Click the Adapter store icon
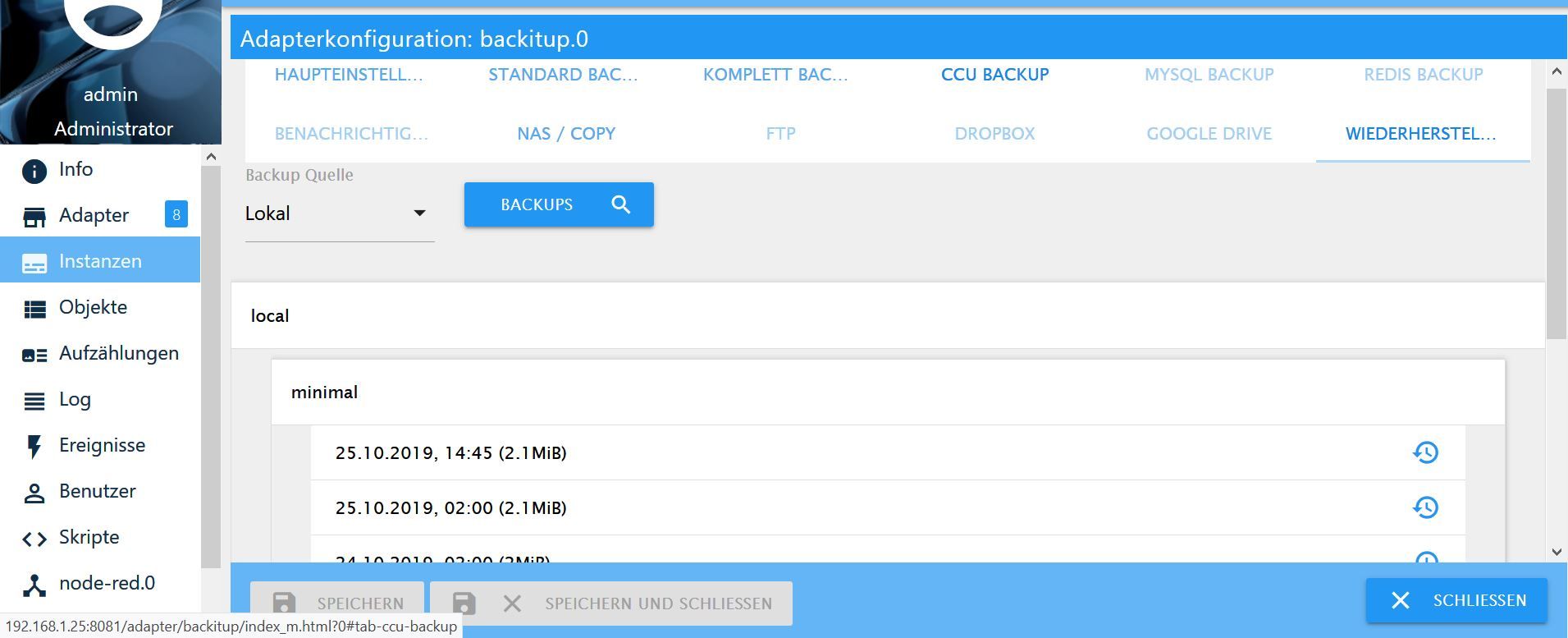 coord(34,217)
